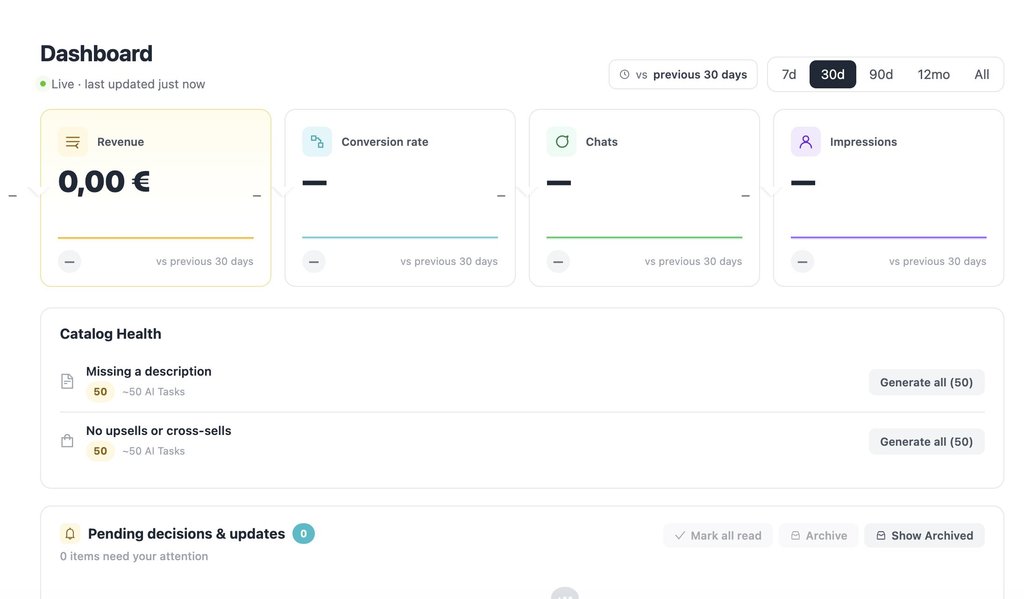This screenshot has width=1024, height=599.
Task: Click the No upsells or cross-sells label
Action: (x=159, y=430)
